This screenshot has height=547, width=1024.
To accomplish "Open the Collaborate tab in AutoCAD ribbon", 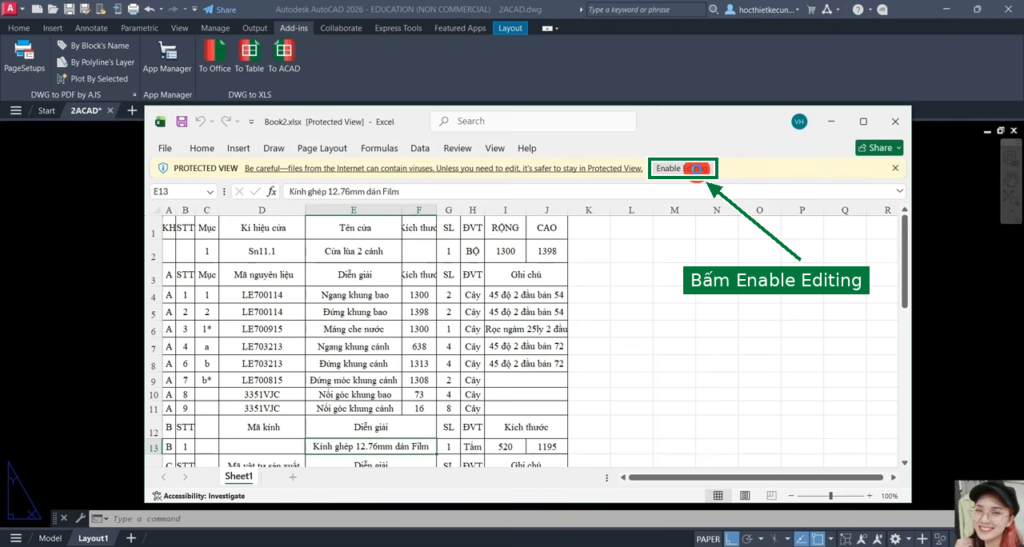I will click(x=341, y=28).
